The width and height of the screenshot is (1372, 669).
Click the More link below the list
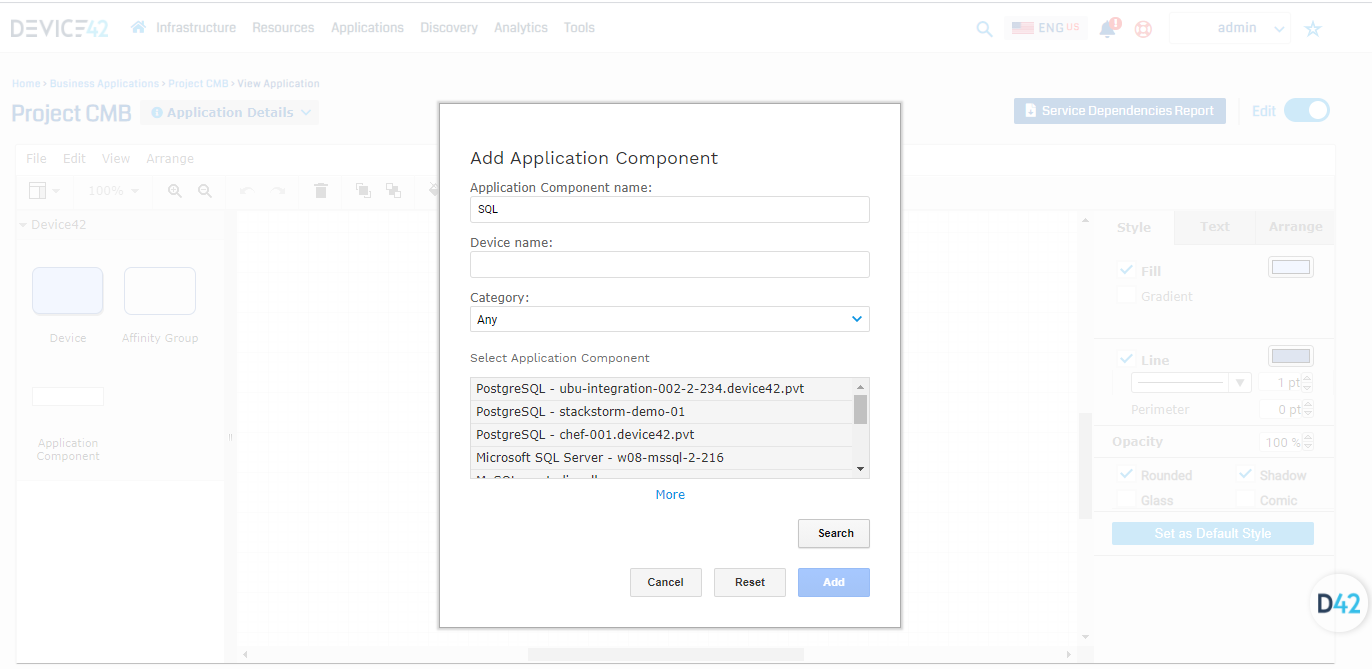(x=670, y=495)
